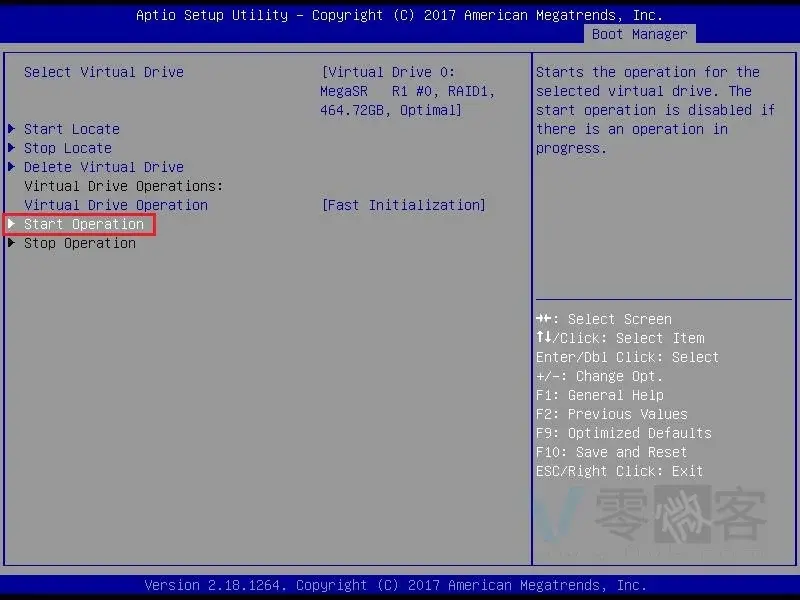This screenshot has height=600, width=800.
Task: Click the up-down arrows before /Click: Select Item
Action: click(543, 338)
